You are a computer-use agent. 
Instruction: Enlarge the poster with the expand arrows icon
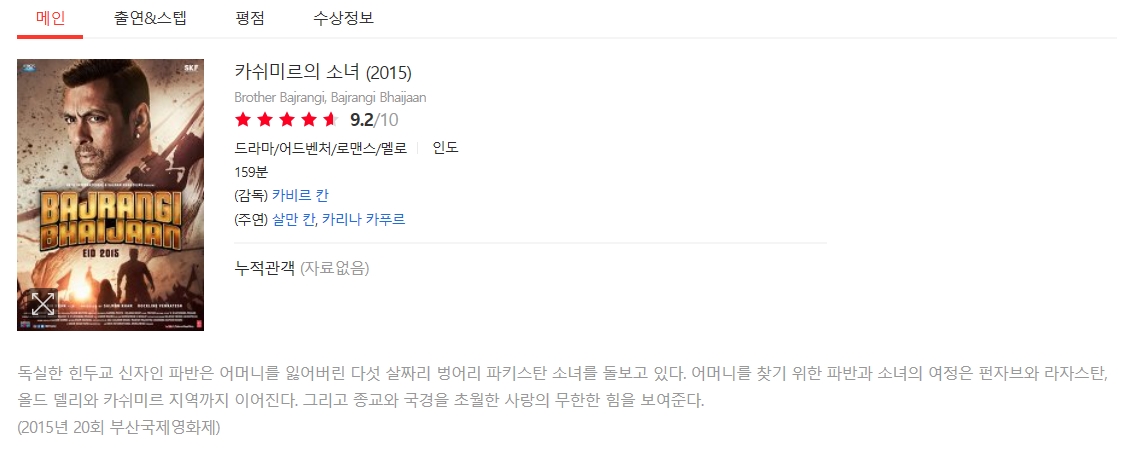click(x=42, y=304)
